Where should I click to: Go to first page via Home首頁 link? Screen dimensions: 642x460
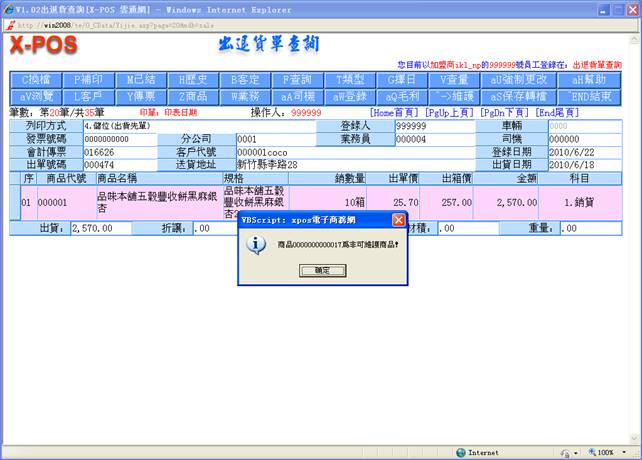pyautogui.click(x=395, y=113)
